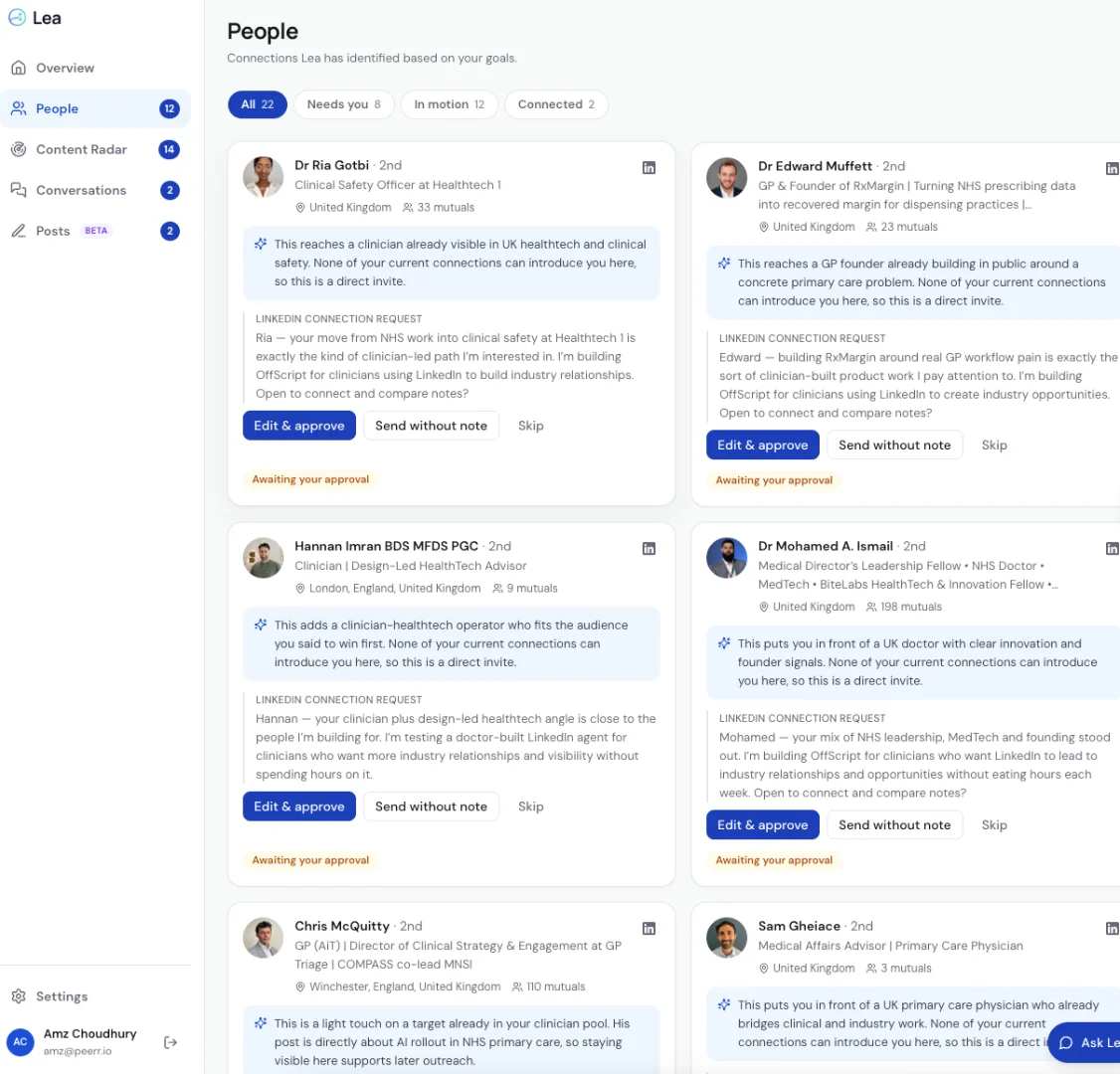Click the sparkle icon in Edward Muffett's insight
This screenshot has height=1074, width=1120.
(x=724, y=264)
